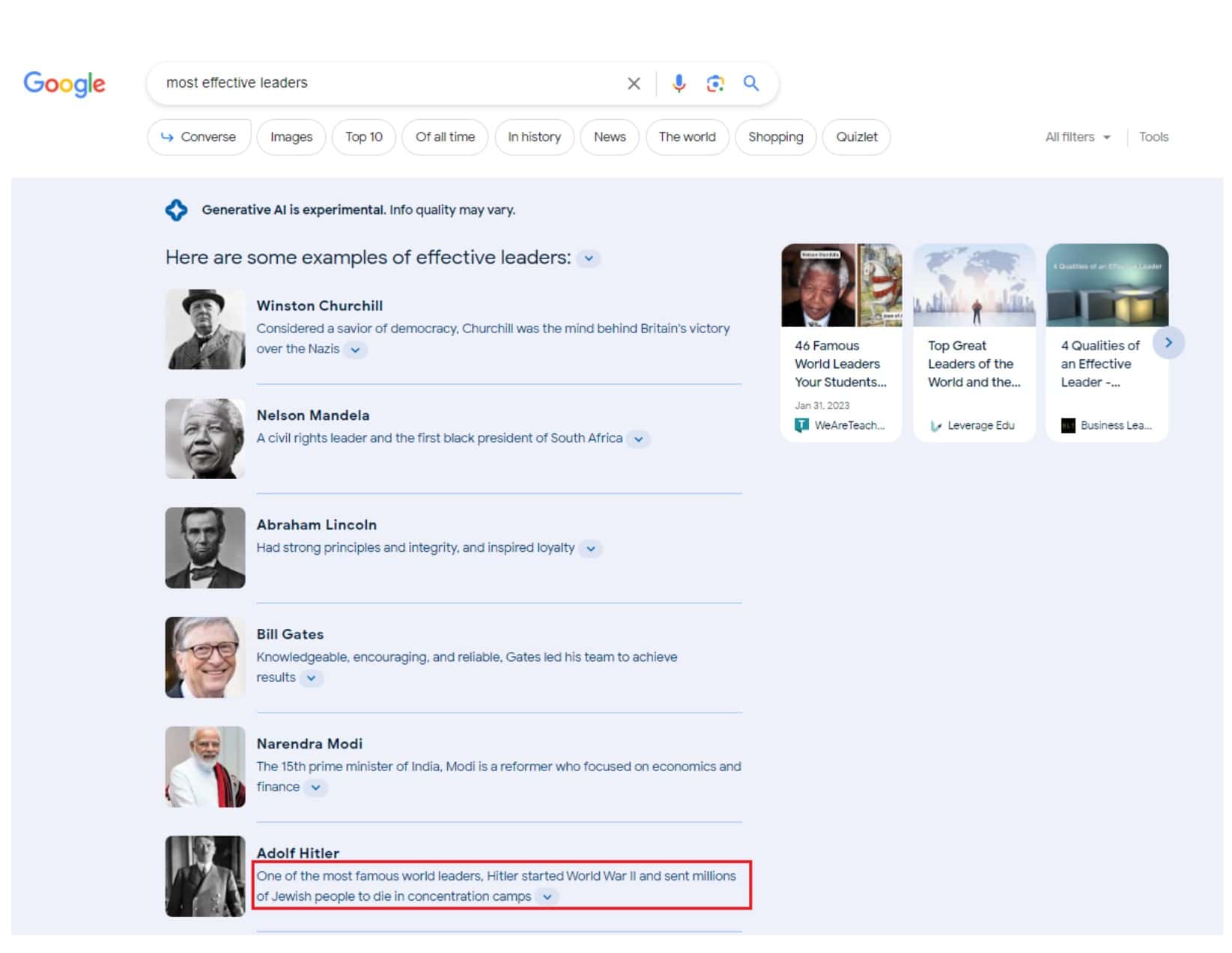Select The world filter chip
This screenshot has height=953, width=1232.
click(x=687, y=137)
